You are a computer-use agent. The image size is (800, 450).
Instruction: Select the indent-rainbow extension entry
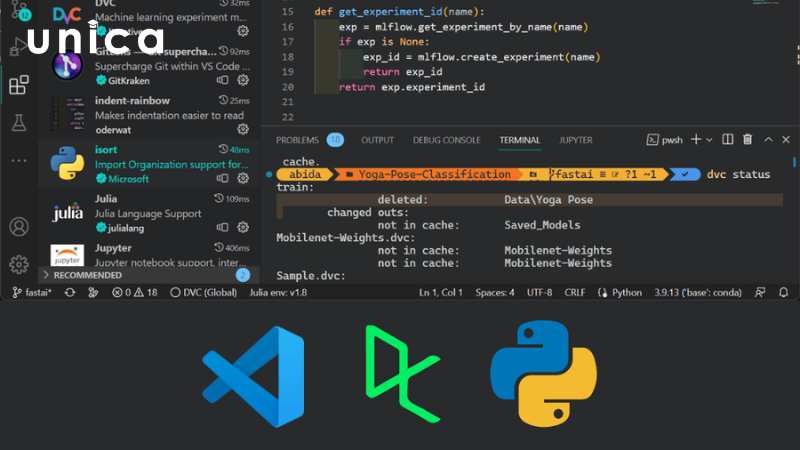coord(149,115)
